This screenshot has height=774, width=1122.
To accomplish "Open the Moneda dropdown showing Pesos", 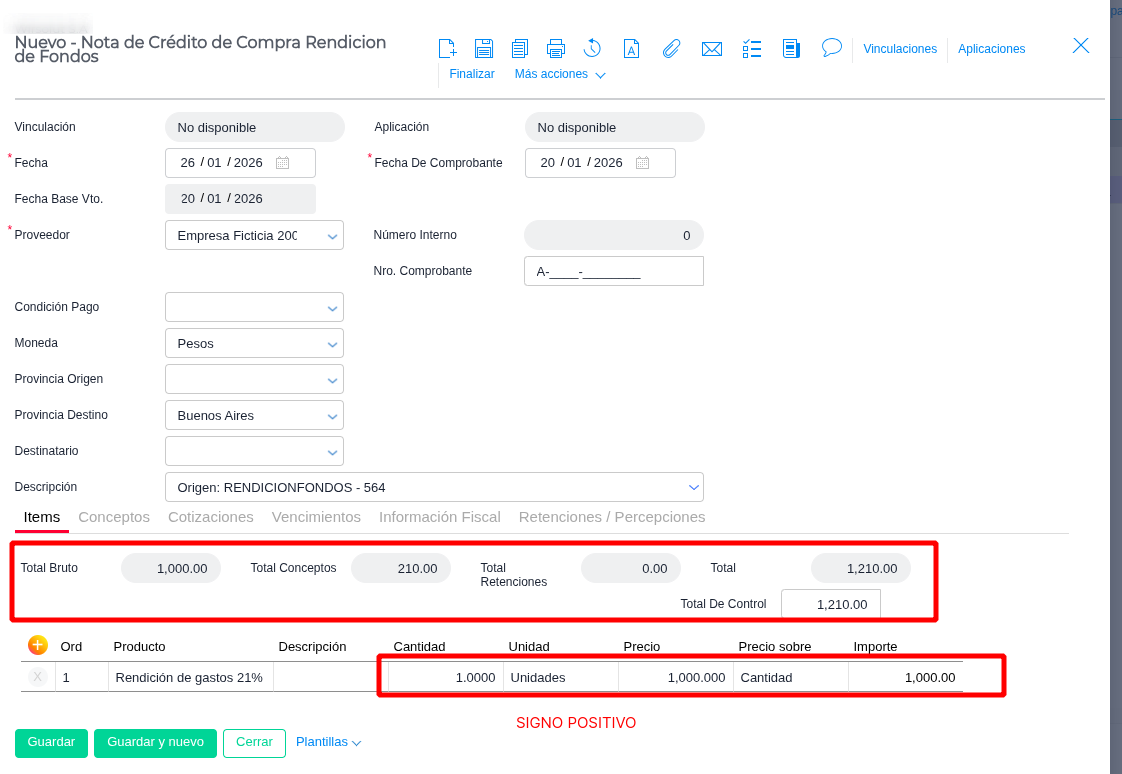I will click(x=333, y=344).
